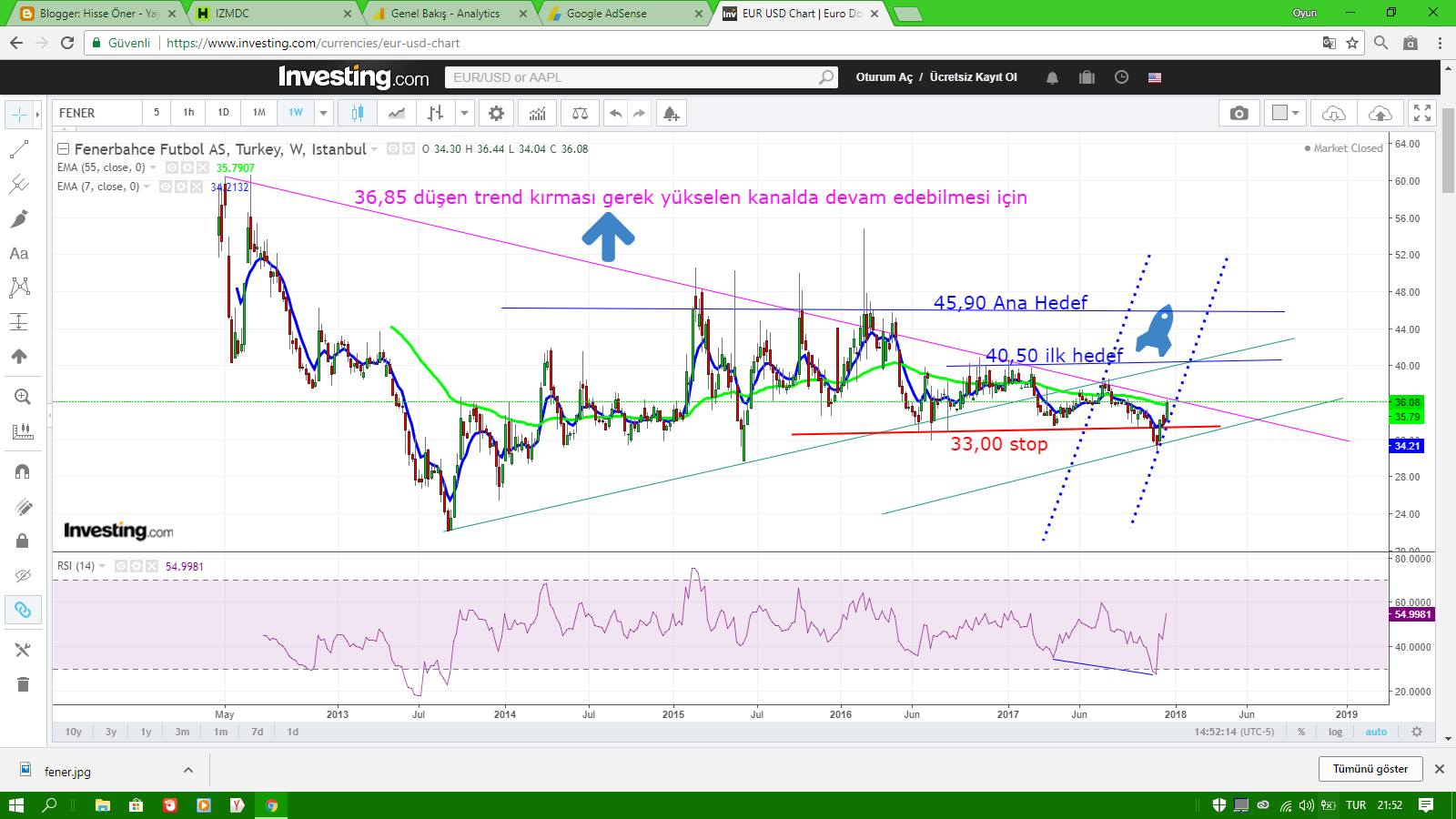Enter fullscreen chart mode
Image resolution: width=1456 pixels, height=819 pixels.
click(1421, 113)
